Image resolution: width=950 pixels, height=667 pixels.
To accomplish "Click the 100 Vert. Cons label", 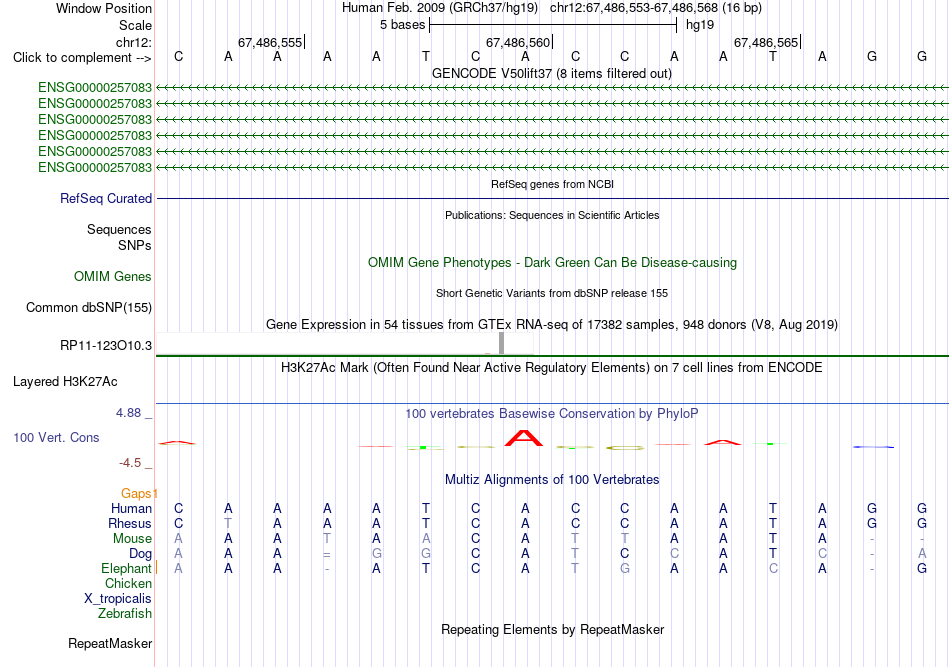I will click(56, 437).
